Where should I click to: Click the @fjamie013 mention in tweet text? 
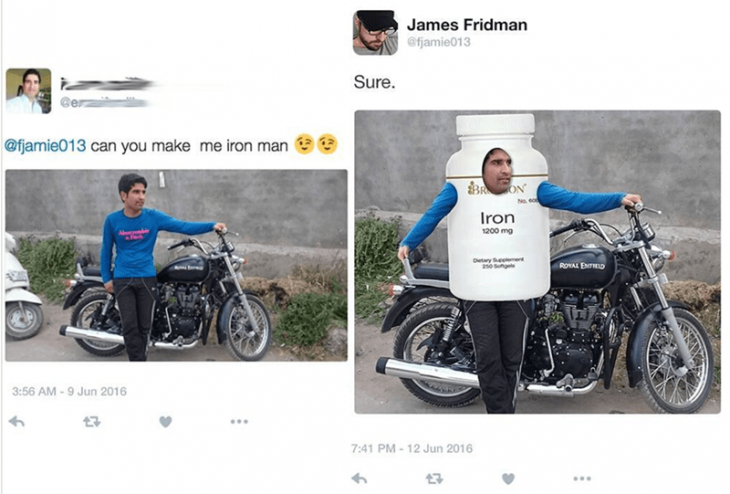pos(45,146)
